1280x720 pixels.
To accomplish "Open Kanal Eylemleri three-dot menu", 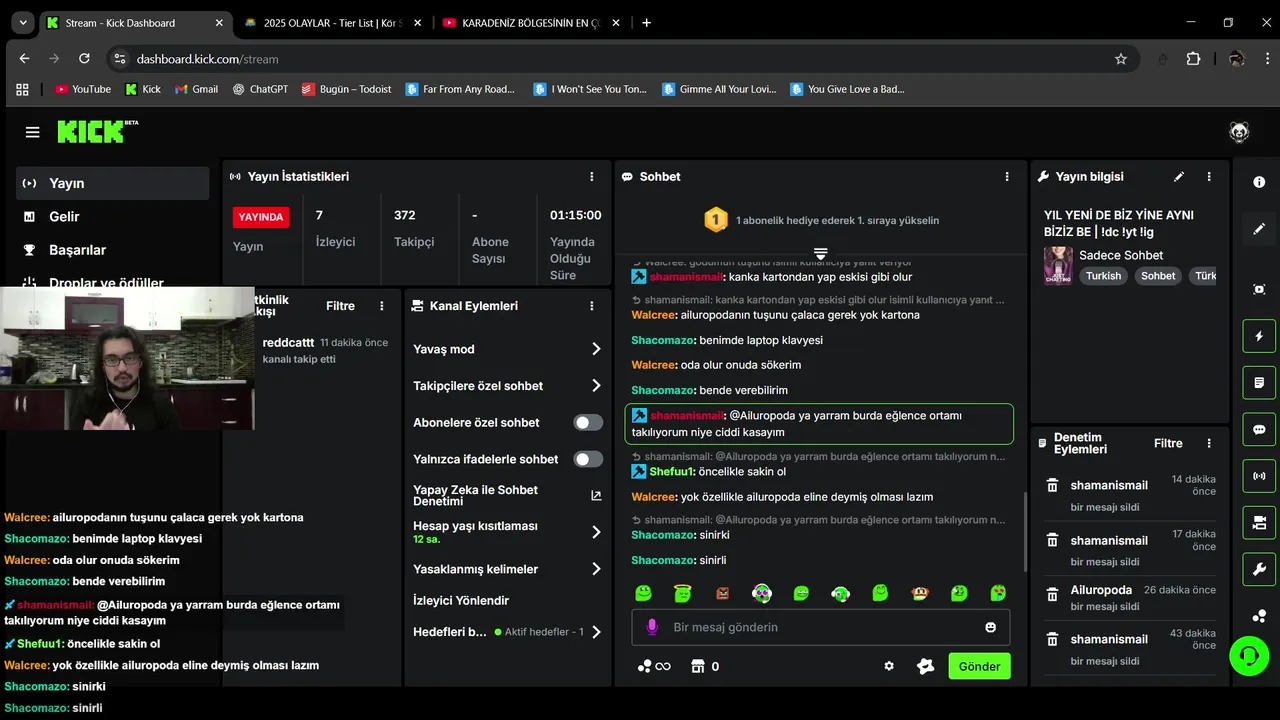I will (592, 306).
